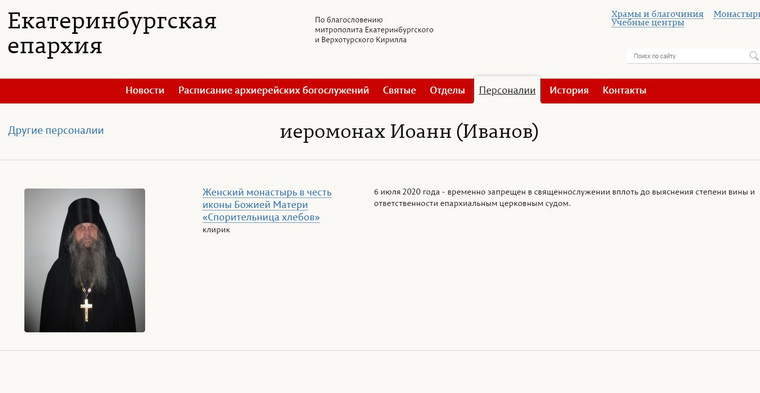Go to the Святые section
Viewport: 760px width, 393px height.
[399, 91]
